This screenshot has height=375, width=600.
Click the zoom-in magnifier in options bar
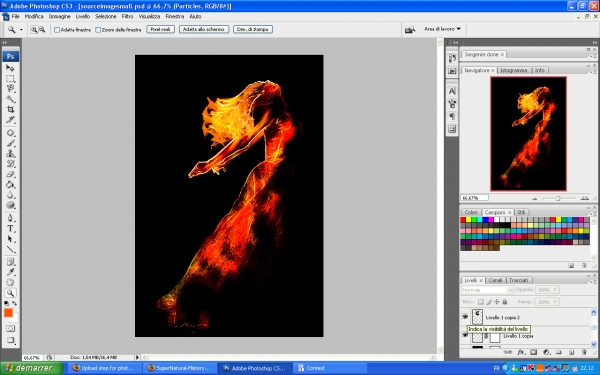click(34, 29)
